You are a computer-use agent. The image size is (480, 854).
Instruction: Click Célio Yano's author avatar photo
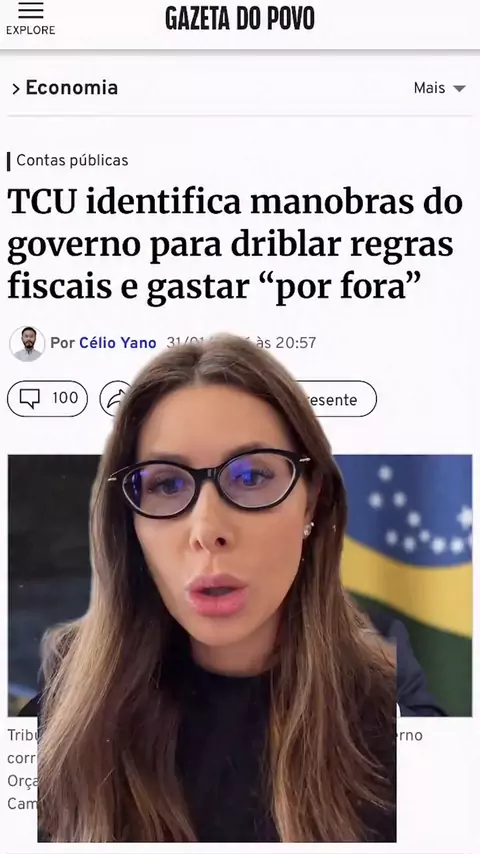click(x=27, y=344)
